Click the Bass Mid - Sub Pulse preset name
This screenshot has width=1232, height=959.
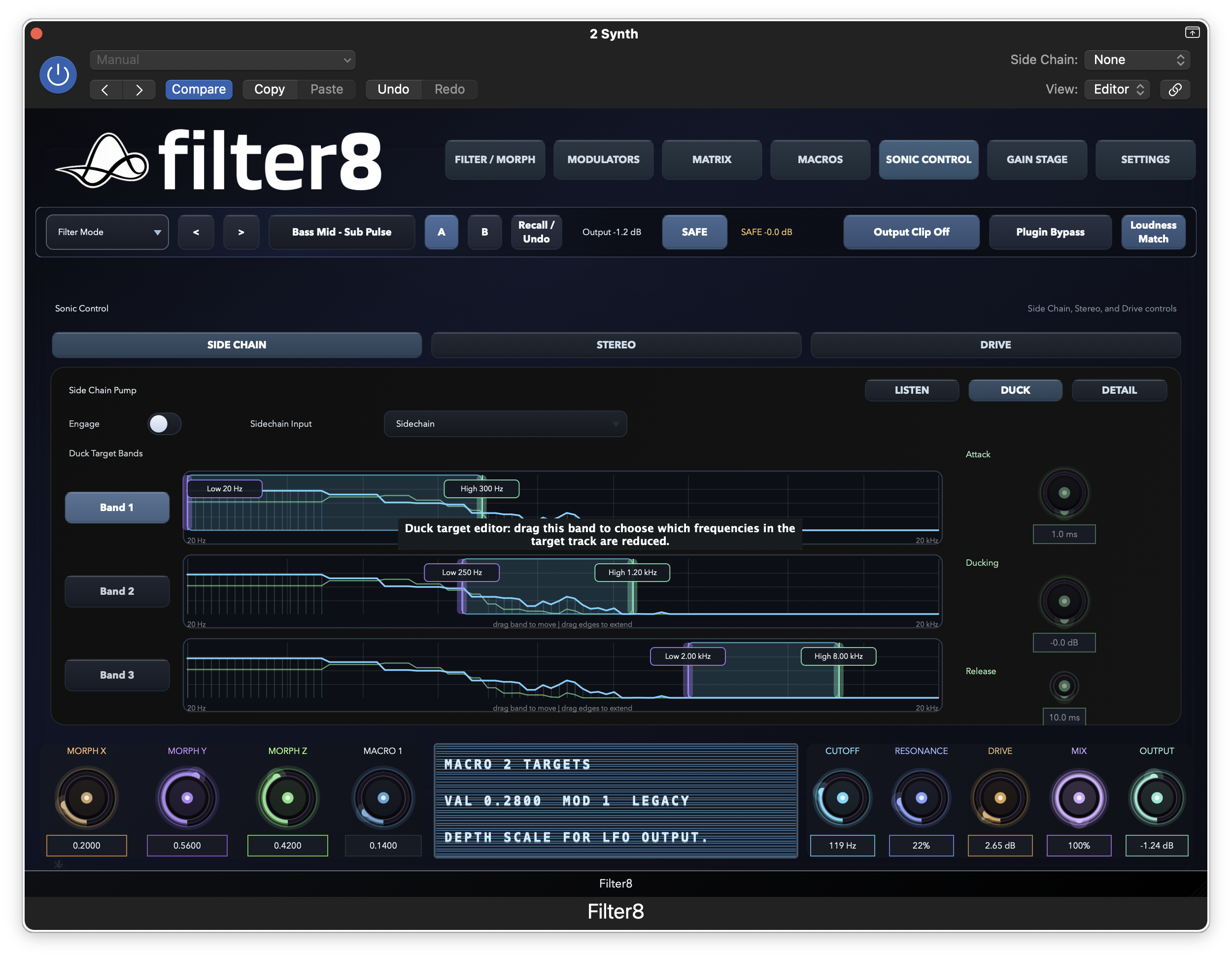(342, 232)
